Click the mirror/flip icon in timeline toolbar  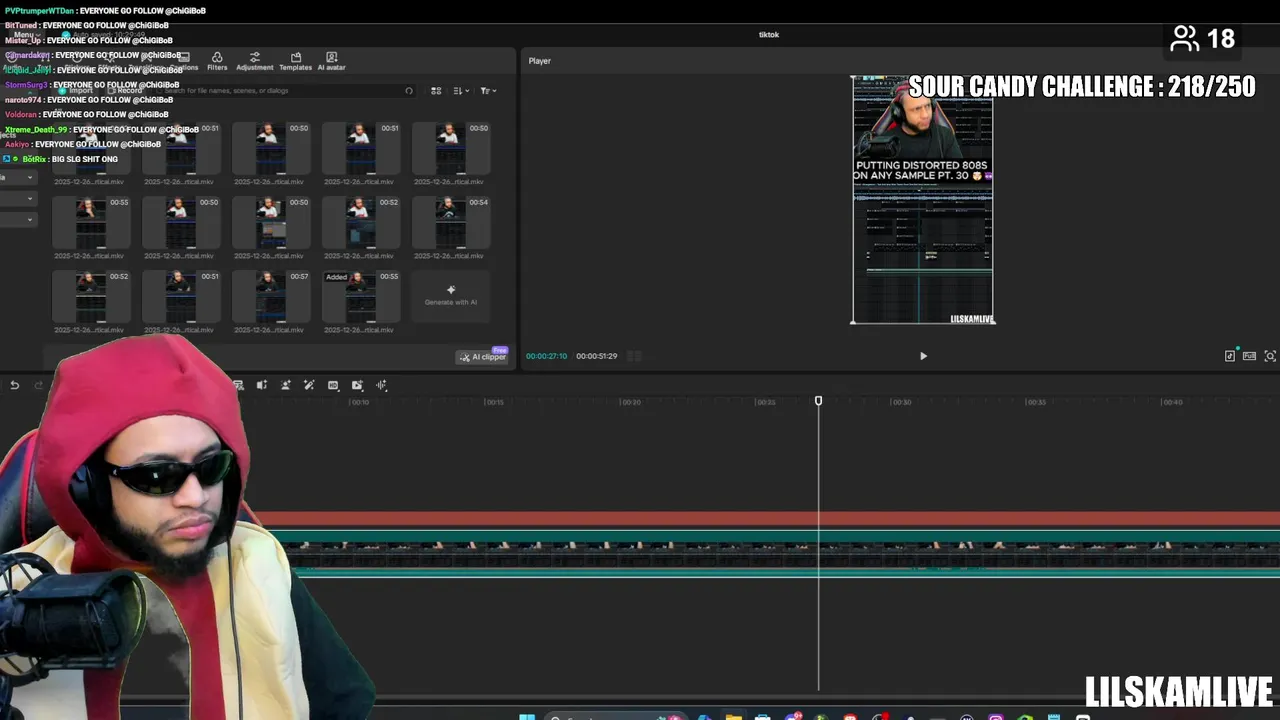262,385
